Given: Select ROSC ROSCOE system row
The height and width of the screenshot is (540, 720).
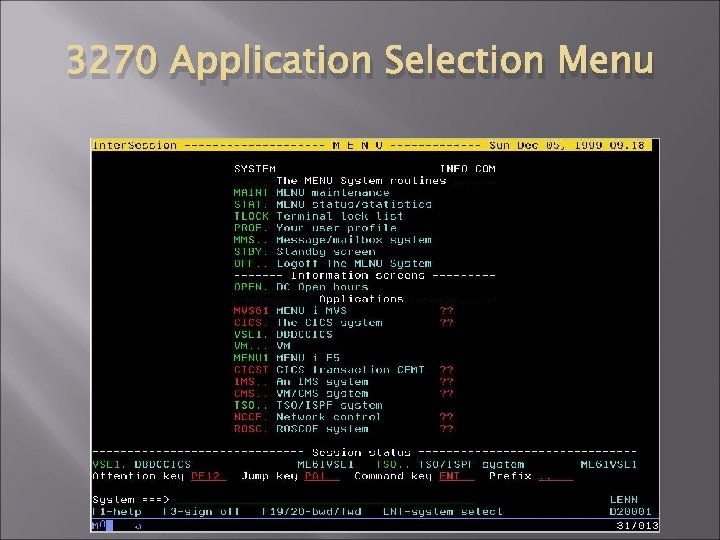Looking at the screenshot, I should (x=343, y=429).
